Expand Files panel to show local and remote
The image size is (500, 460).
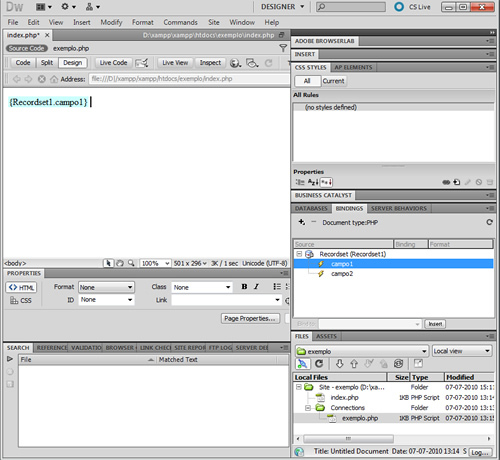(418, 364)
